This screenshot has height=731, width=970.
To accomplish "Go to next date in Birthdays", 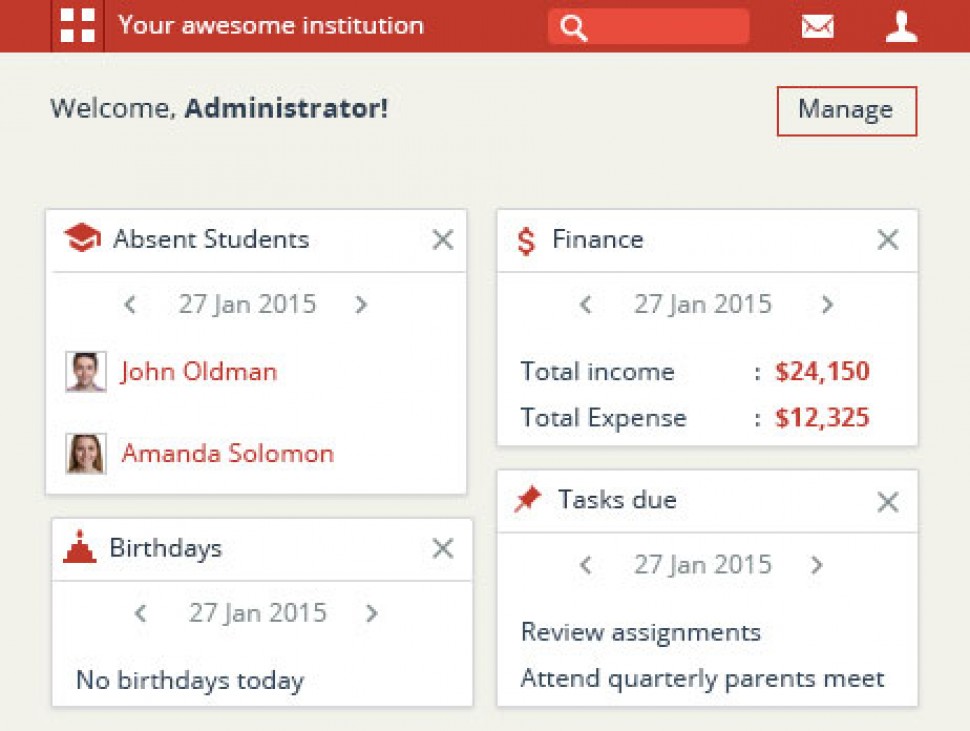I will click(372, 613).
